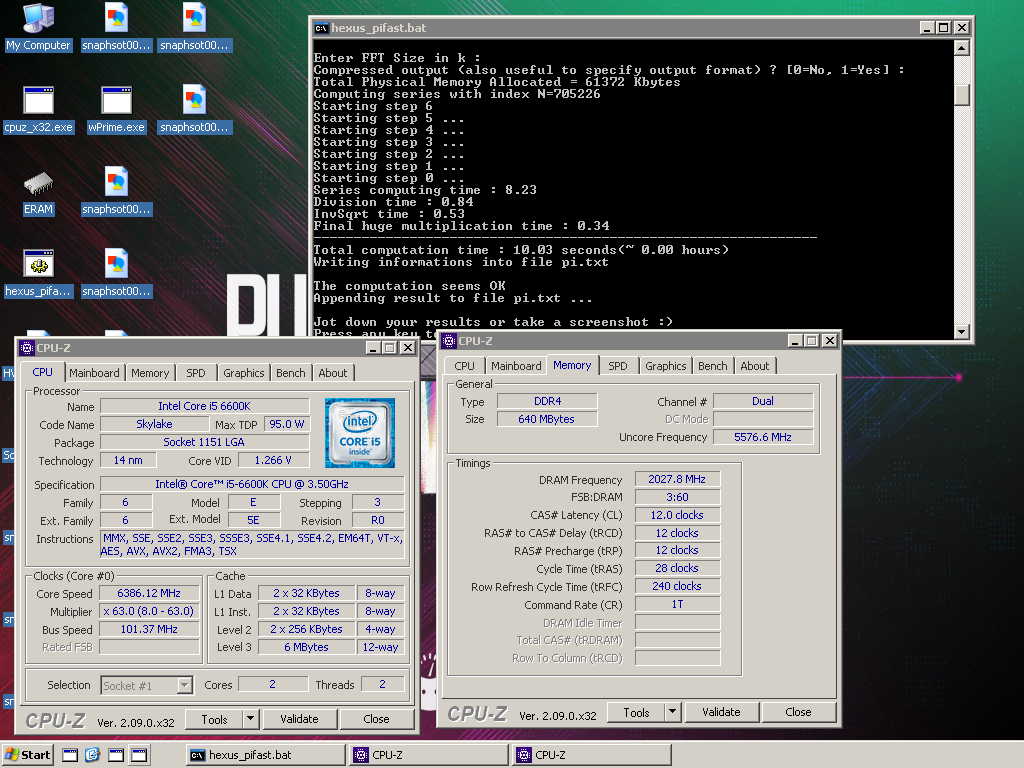Click the DRAM Frequency value 2027.8 MHz
The width and height of the screenshot is (1024, 768).
pos(677,479)
